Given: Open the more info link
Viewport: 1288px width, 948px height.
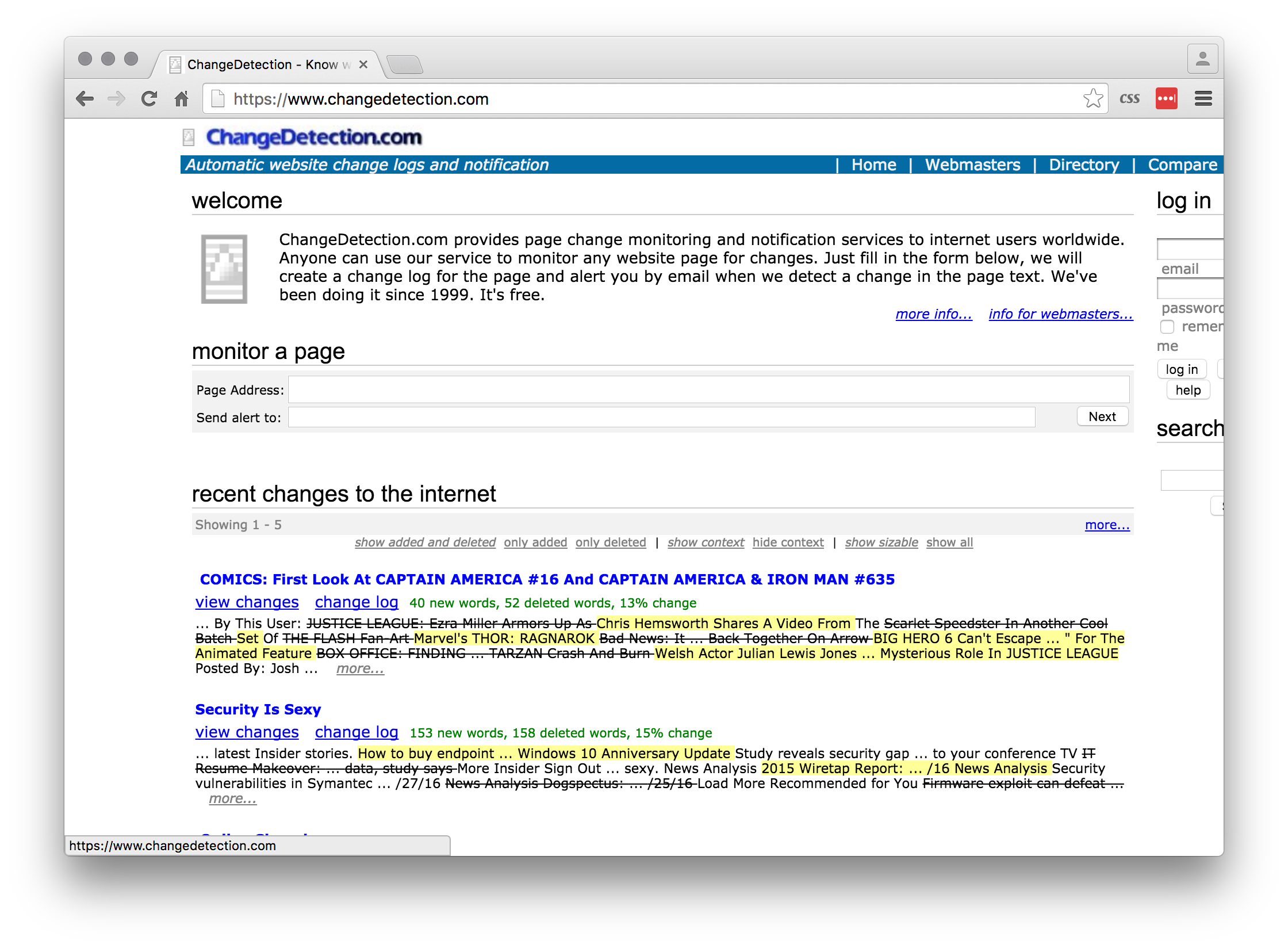Looking at the screenshot, I should pyautogui.click(x=933, y=314).
